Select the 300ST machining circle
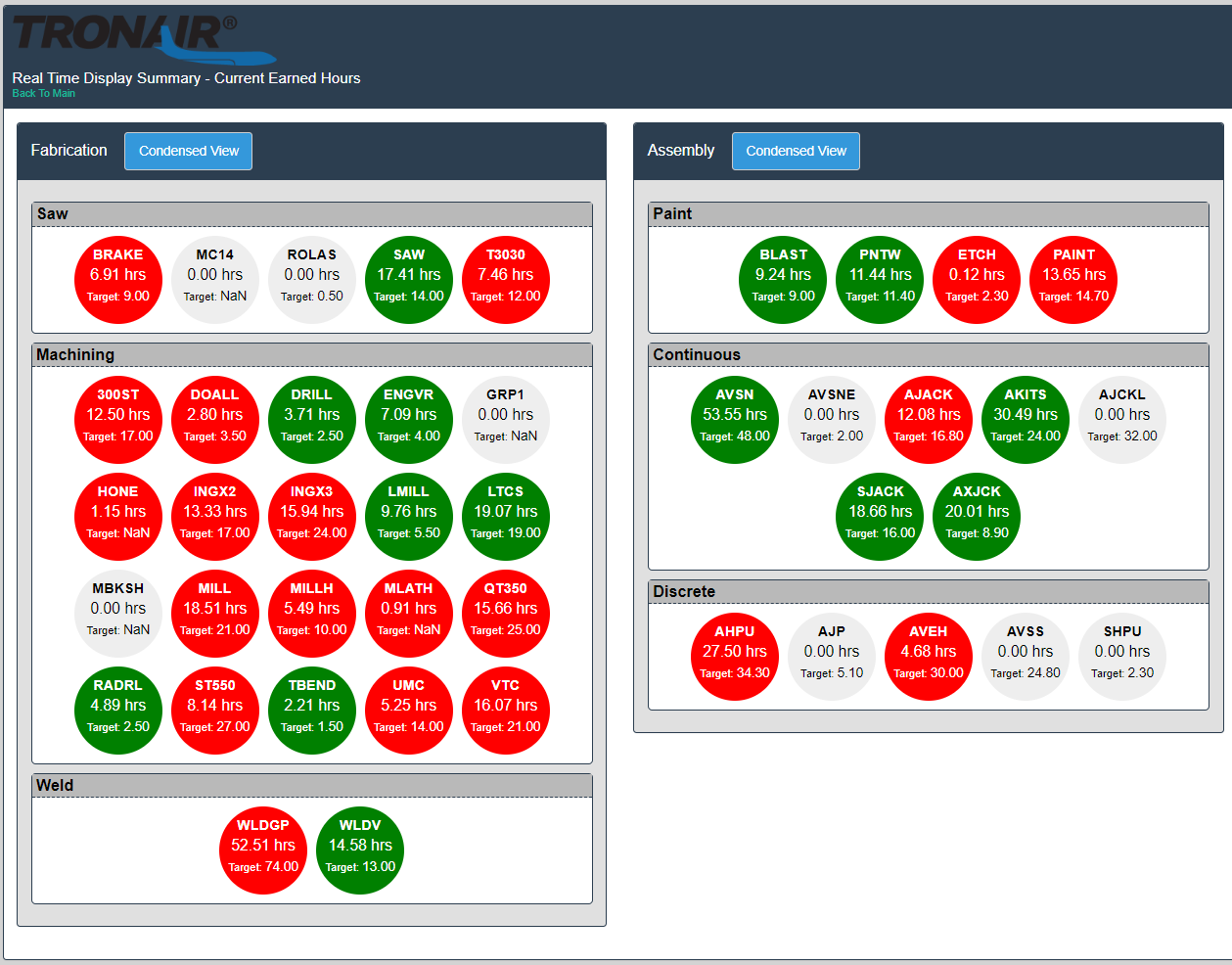 click(x=118, y=420)
